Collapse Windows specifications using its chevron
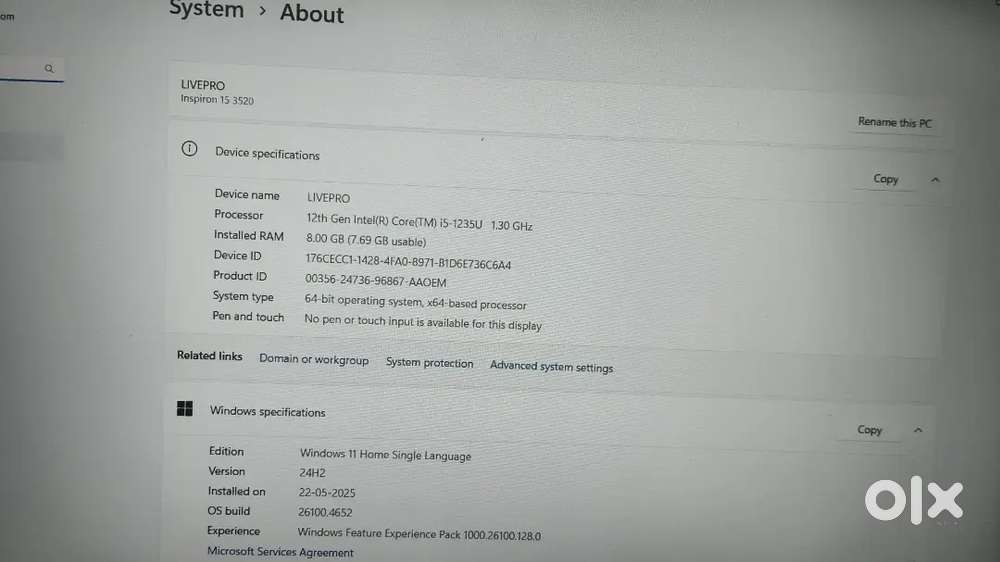The height and width of the screenshot is (562, 1000). [x=918, y=430]
